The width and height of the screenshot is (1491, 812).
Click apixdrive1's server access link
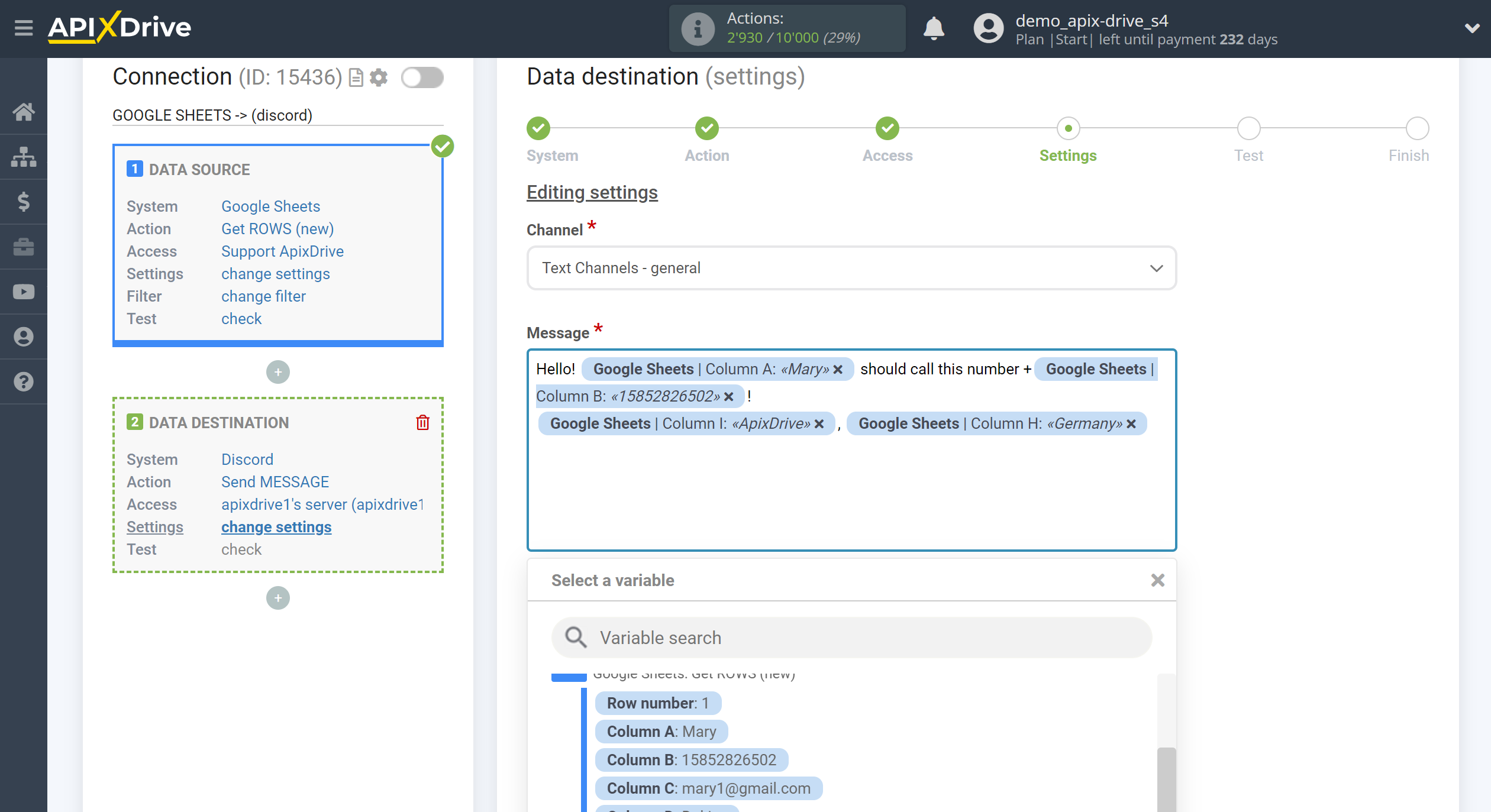point(323,504)
